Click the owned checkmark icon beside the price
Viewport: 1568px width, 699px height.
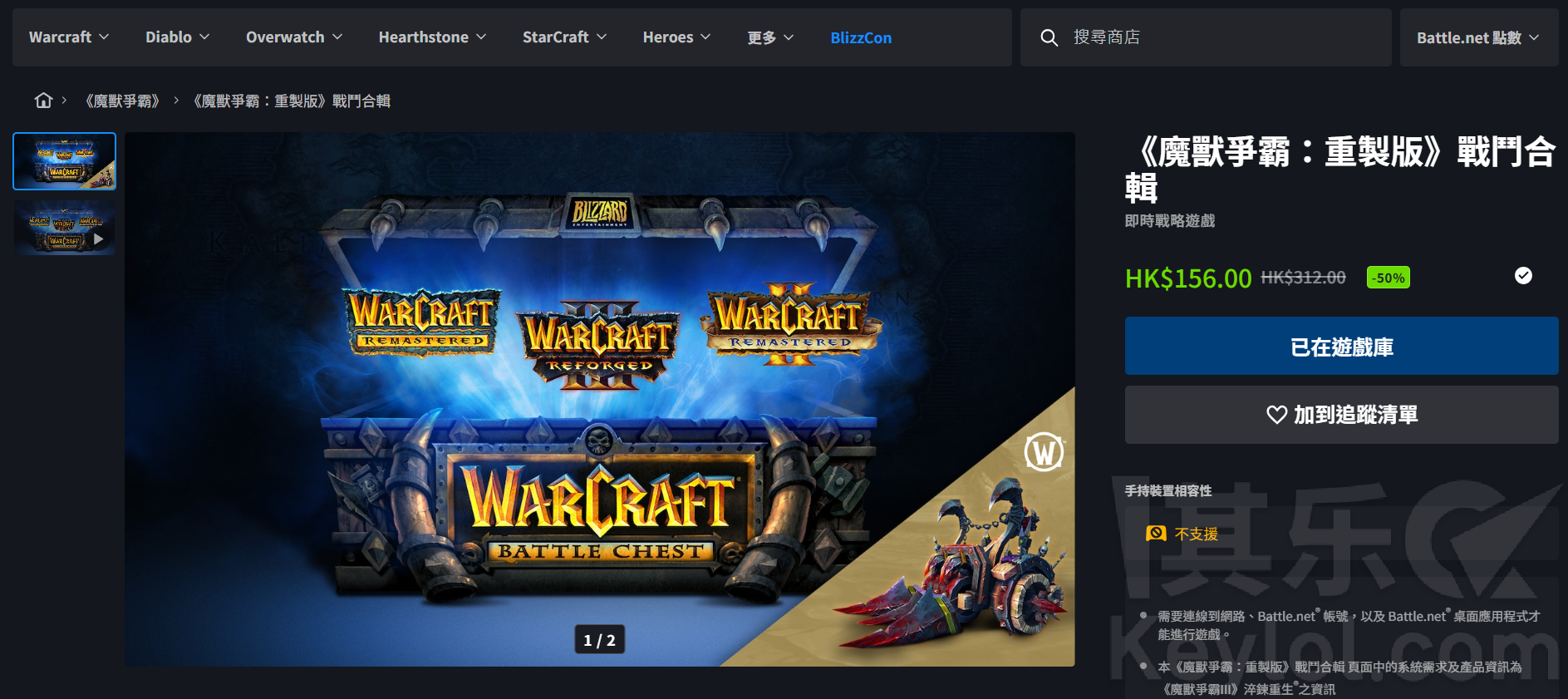coord(1523,276)
